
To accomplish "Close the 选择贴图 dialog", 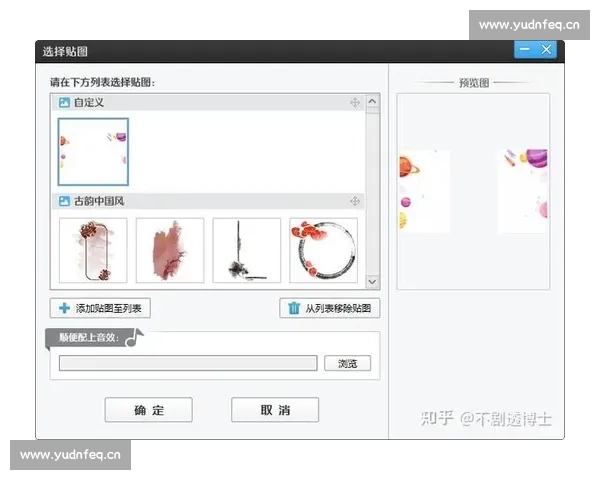I will point(546,49).
